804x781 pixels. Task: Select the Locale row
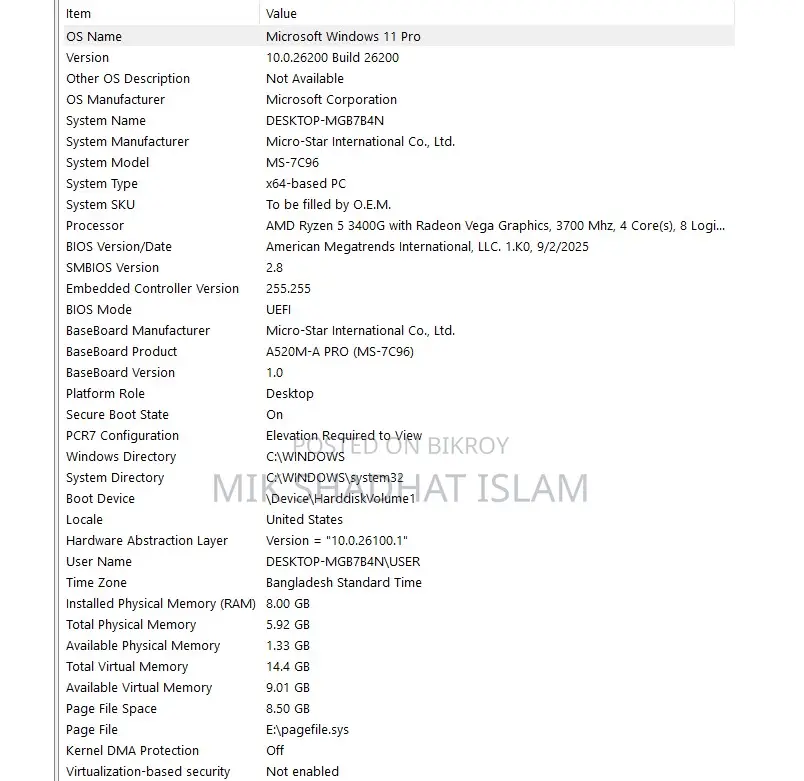pos(399,520)
